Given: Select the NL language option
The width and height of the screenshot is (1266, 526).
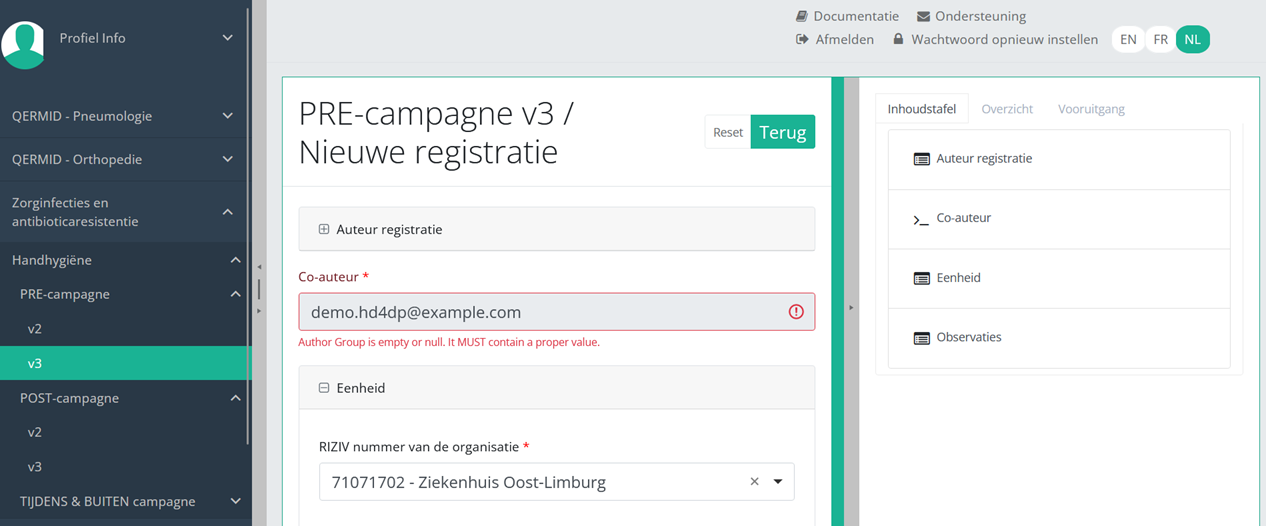Looking at the screenshot, I should pos(1192,40).
